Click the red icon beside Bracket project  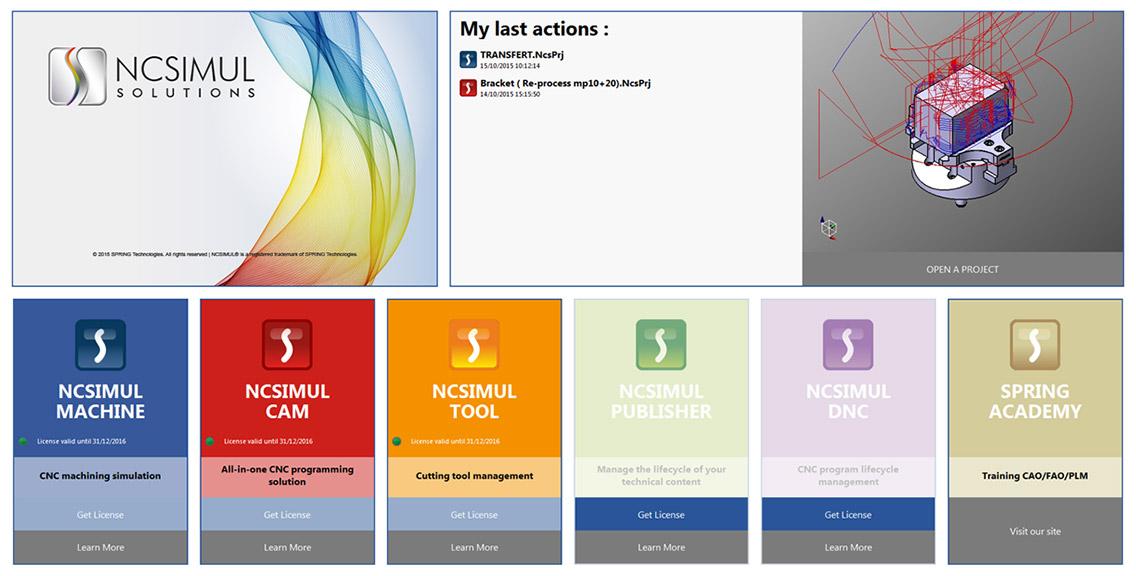point(468,88)
